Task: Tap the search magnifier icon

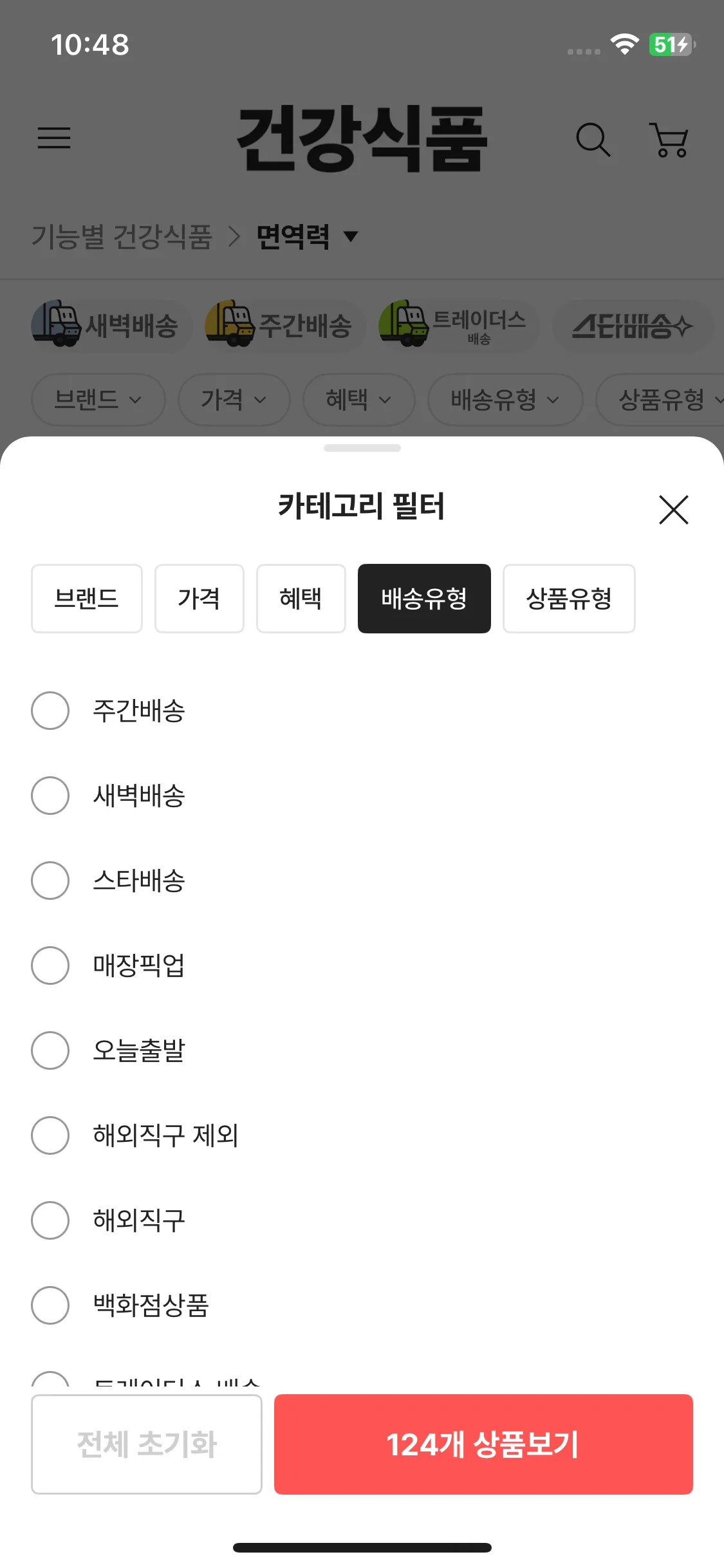Action: [x=592, y=139]
